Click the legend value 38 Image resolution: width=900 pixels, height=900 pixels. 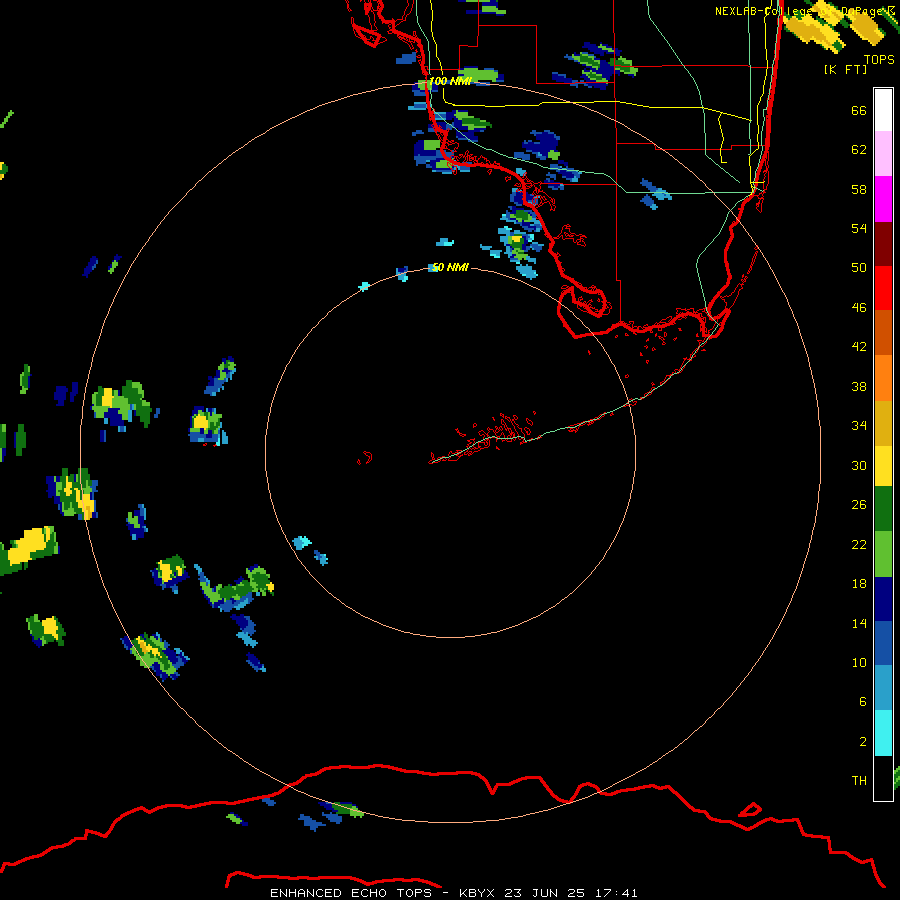859,387
